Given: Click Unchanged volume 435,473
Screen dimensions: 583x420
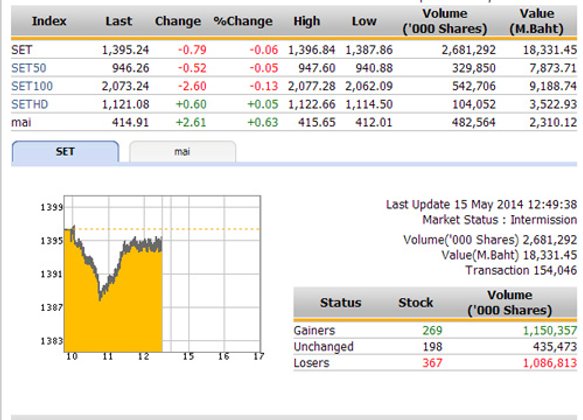Looking at the screenshot, I should point(555,347).
